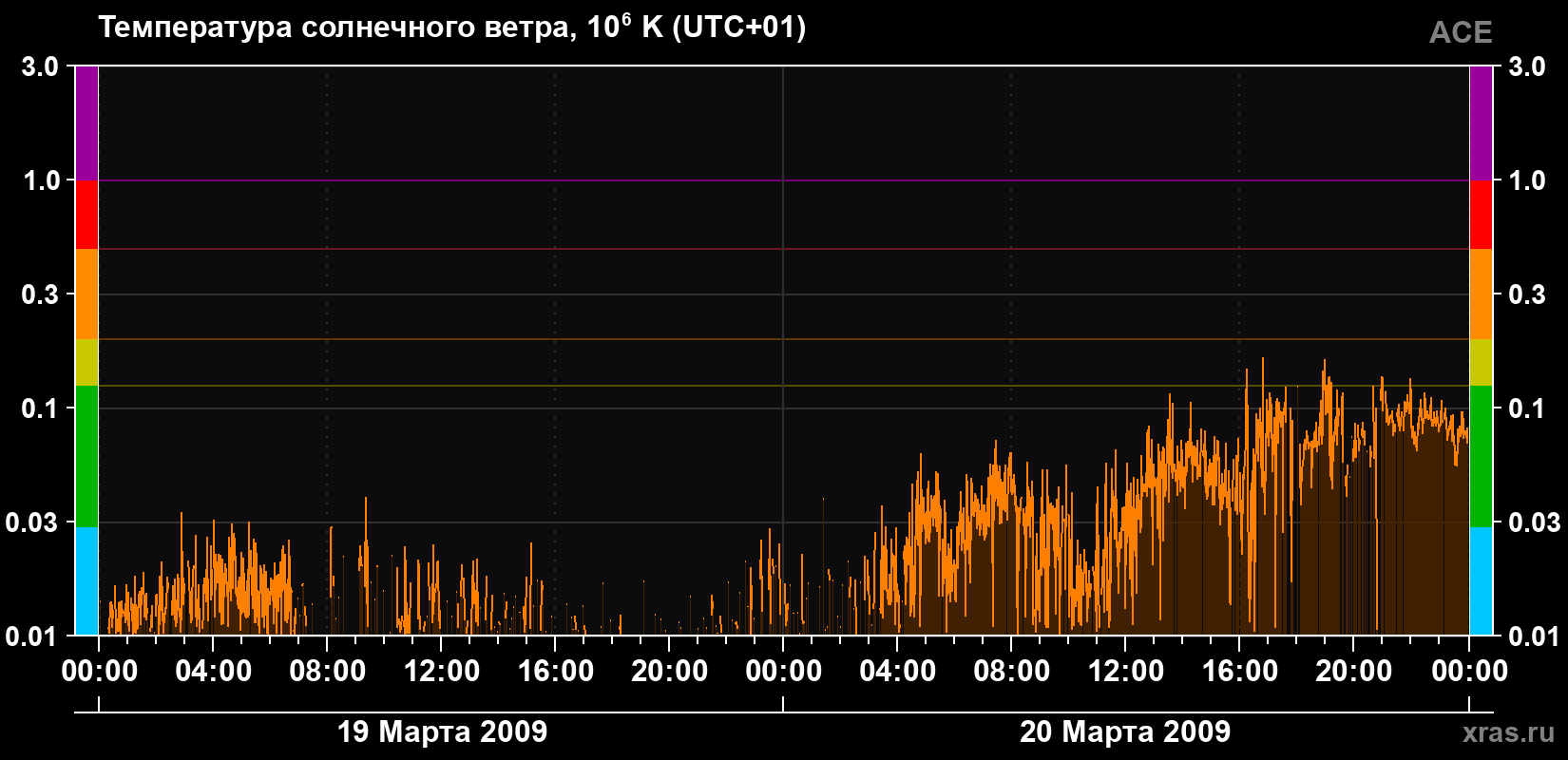This screenshot has height=760, width=1568.
Task: Select the "20 Марта 2009" date label
Action: [x=1125, y=731]
